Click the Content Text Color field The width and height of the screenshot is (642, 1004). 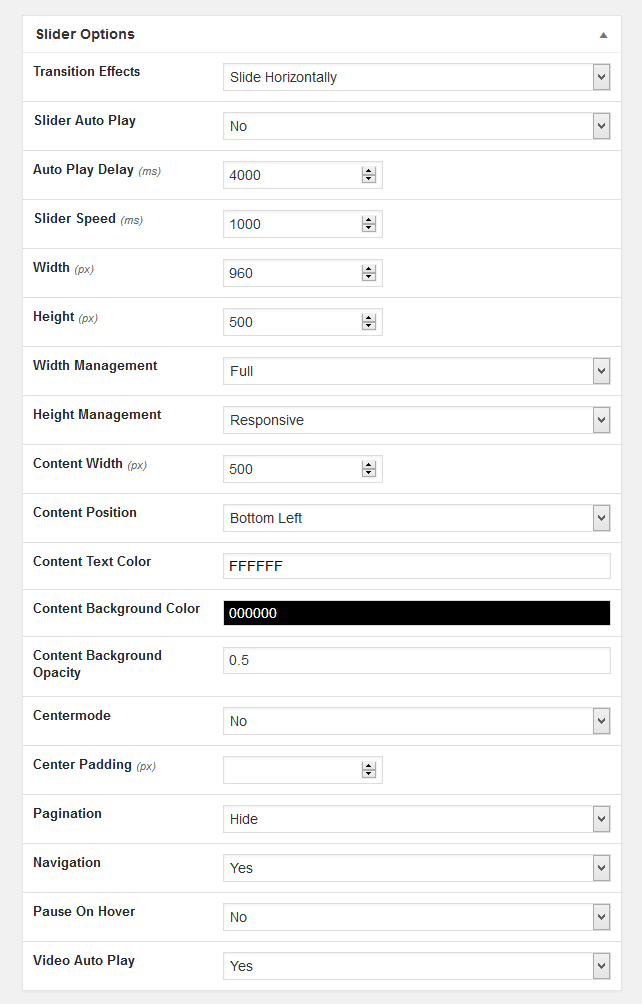pos(416,566)
